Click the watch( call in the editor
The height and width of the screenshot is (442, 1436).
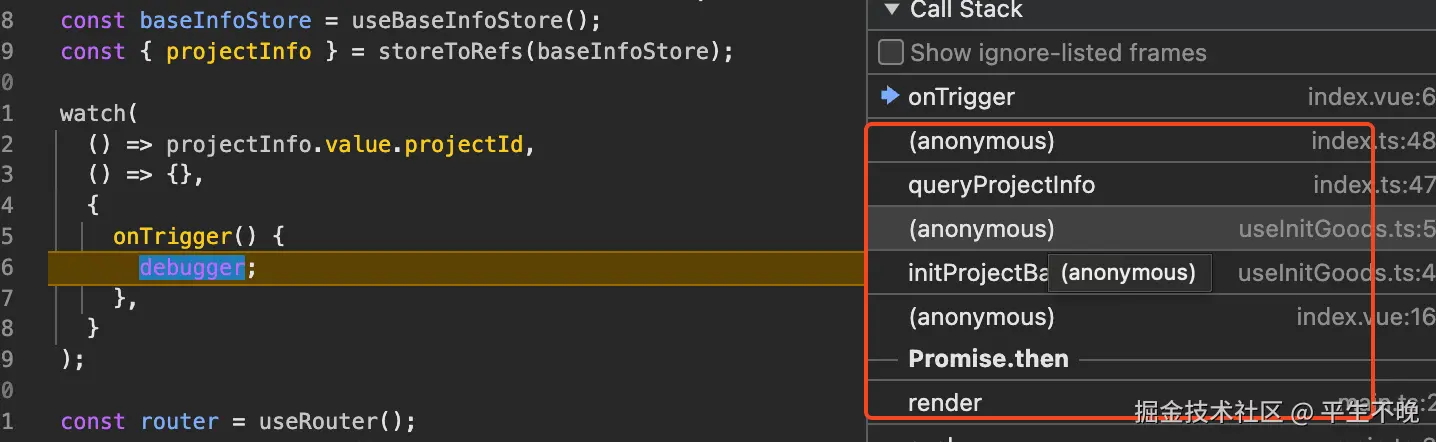pos(96,113)
